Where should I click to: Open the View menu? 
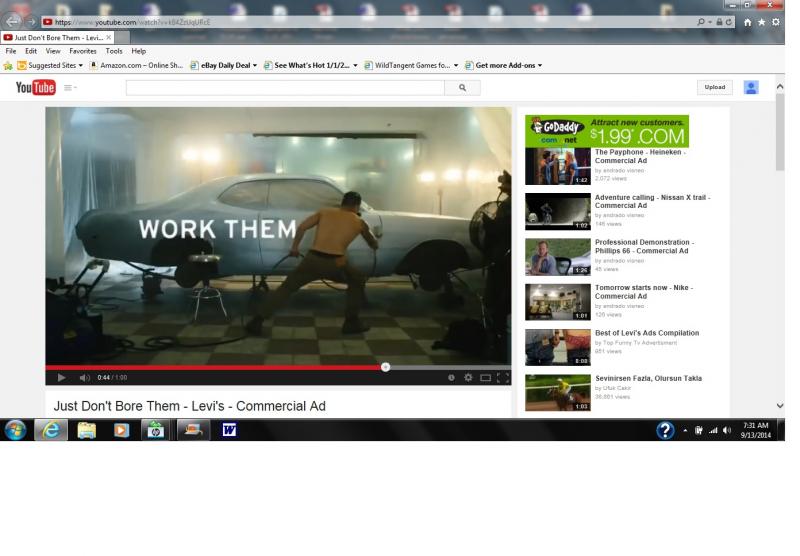click(x=53, y=51)
